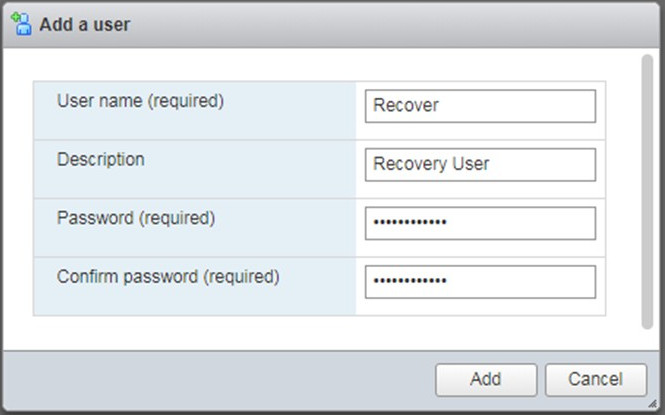Viewport: 665px width, 415px height.
Task: Focus the Description input field
Action: [480, 164]
